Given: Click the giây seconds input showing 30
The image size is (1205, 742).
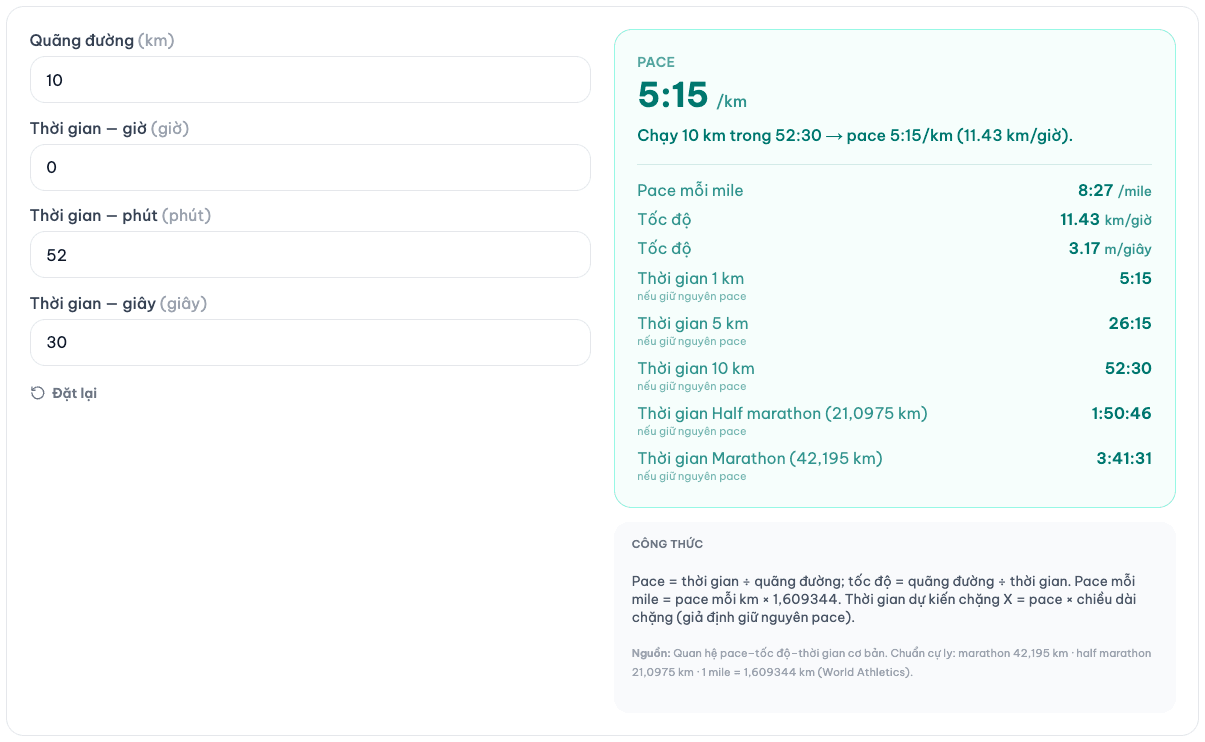Looking at the screenshot, I should tap(310, 342).
